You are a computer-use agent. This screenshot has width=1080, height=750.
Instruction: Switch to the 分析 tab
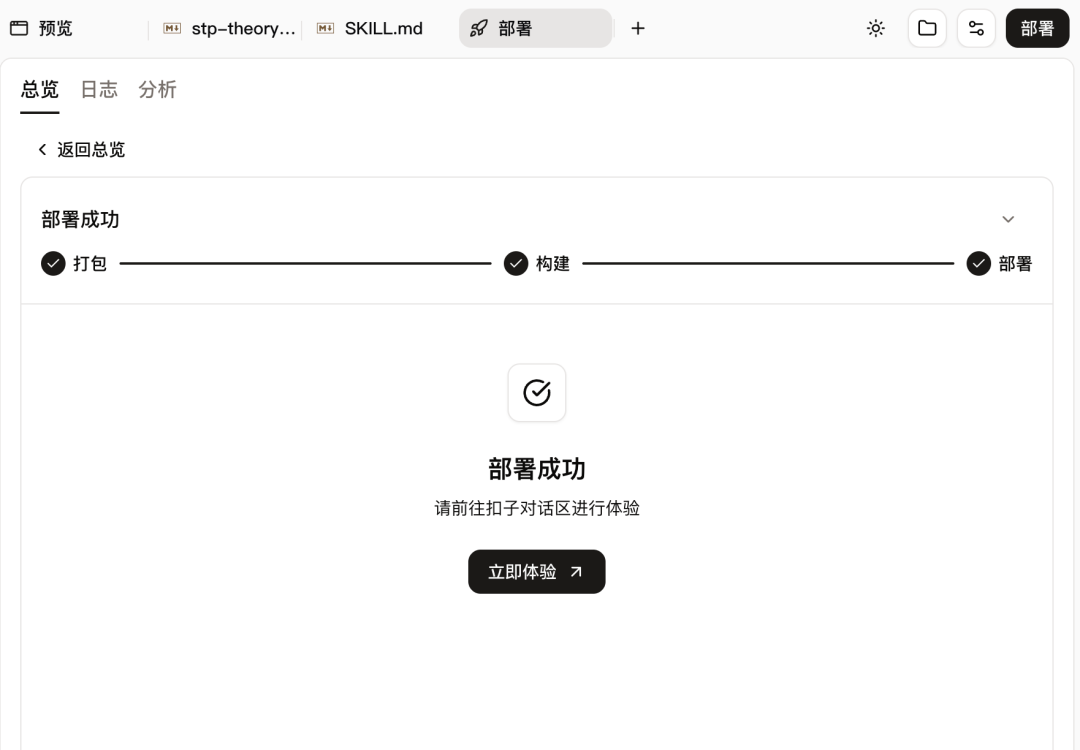point(157,90)
